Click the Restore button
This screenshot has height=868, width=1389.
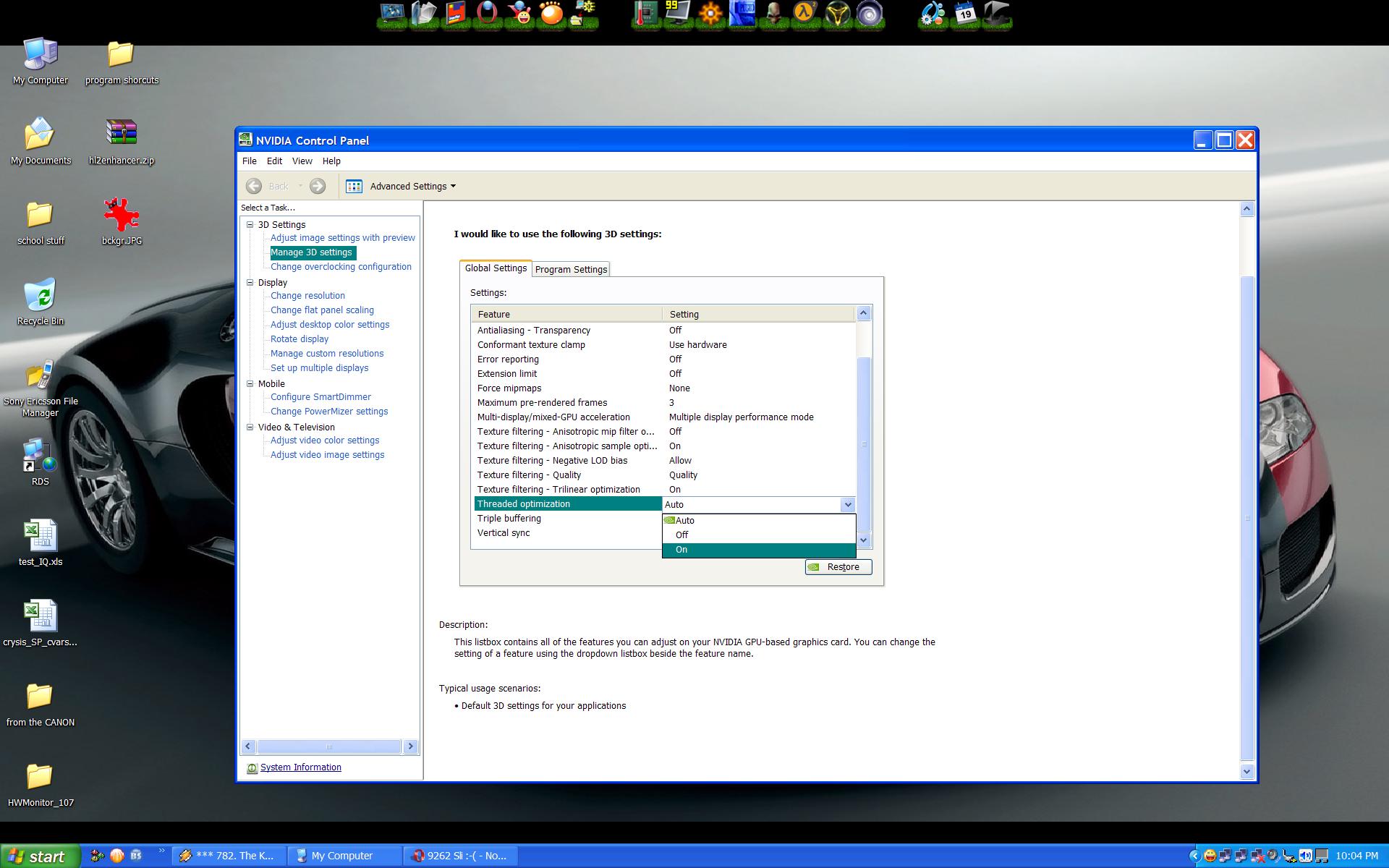tap(838, 567)
